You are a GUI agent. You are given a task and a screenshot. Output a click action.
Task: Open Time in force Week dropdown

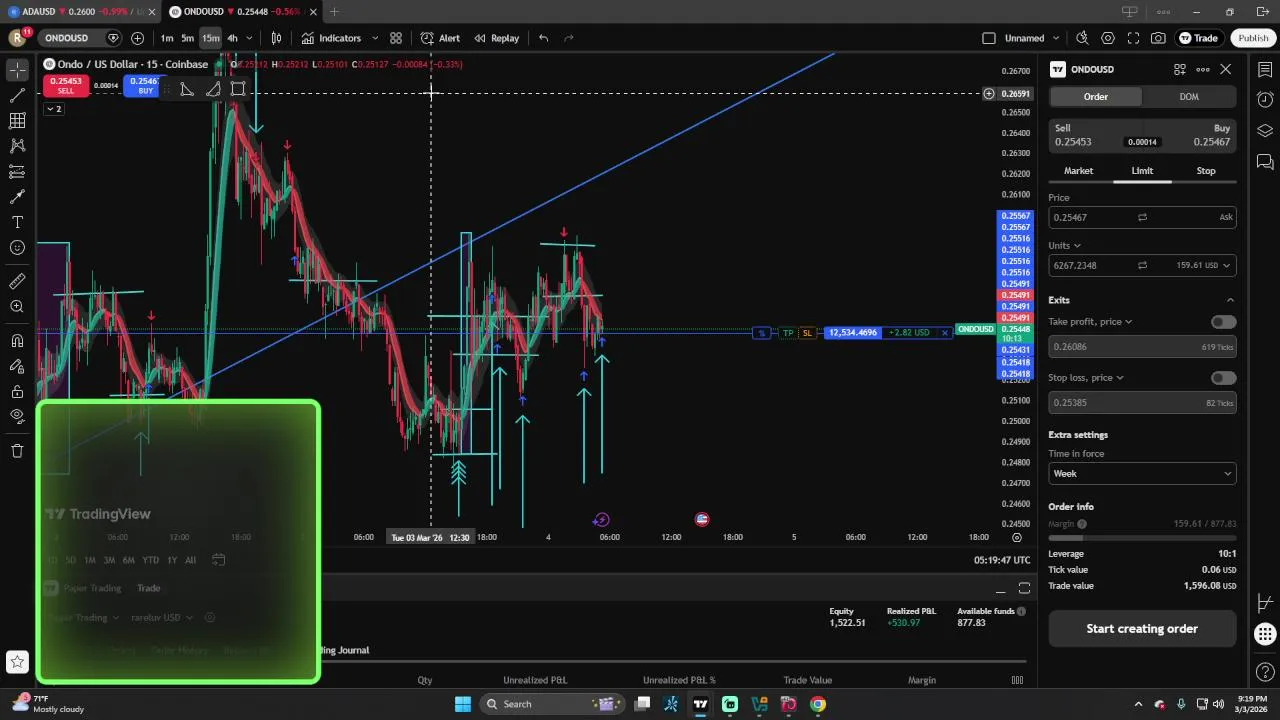point(1142,474)
